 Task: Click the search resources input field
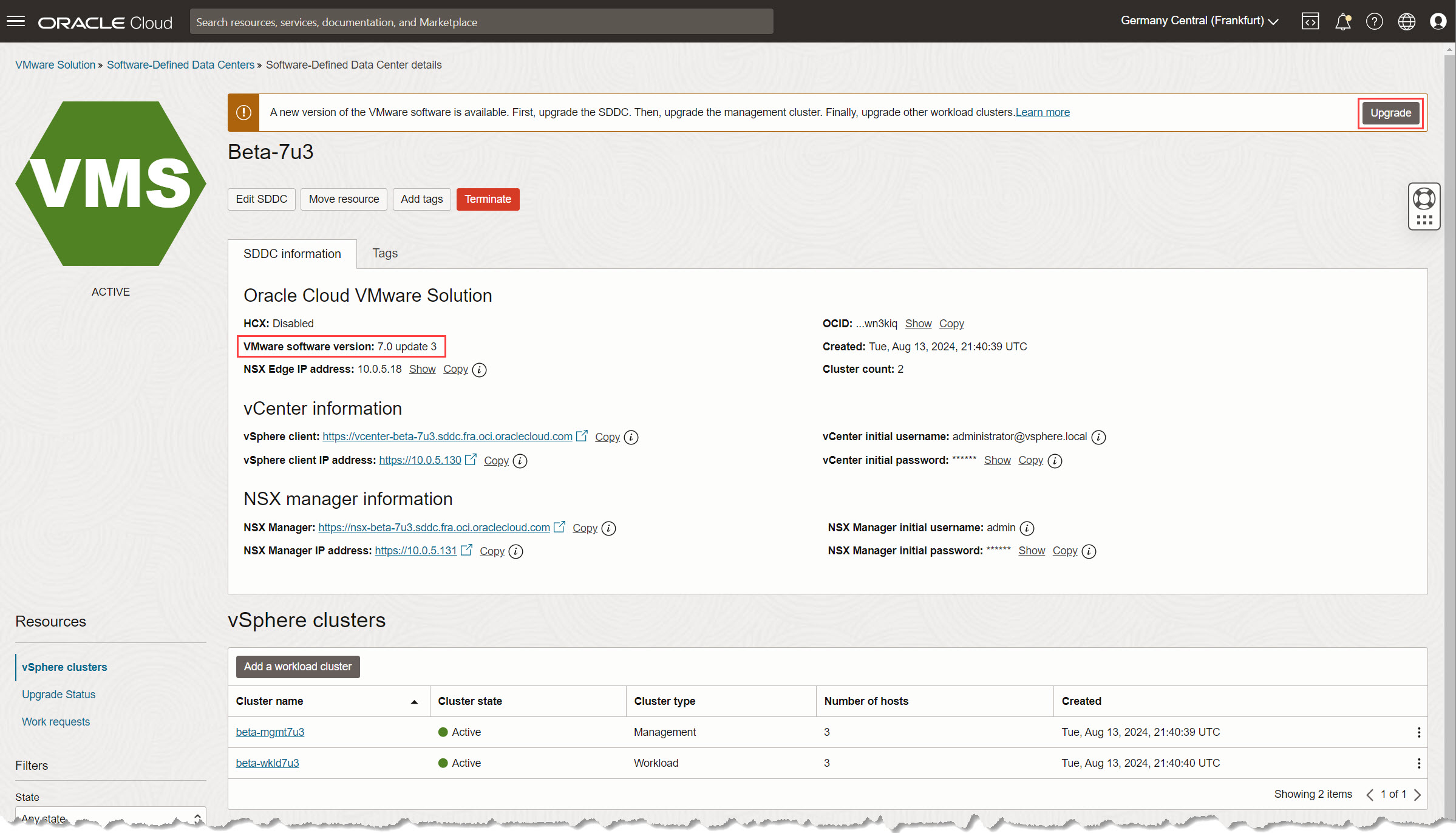tap(481, 22)
